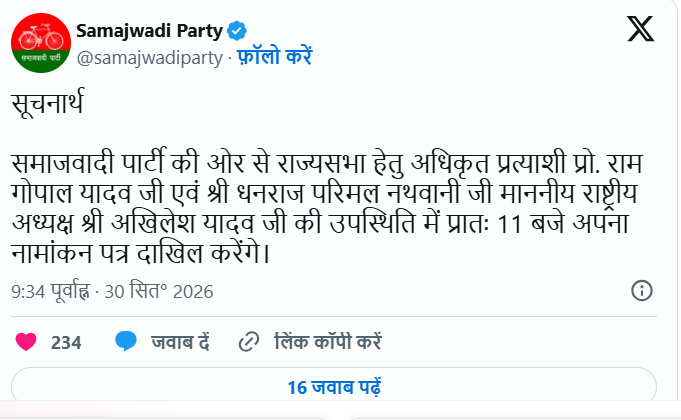Open the X logo icon
This screenshot has width=681, height=420.
coord(641,29)
